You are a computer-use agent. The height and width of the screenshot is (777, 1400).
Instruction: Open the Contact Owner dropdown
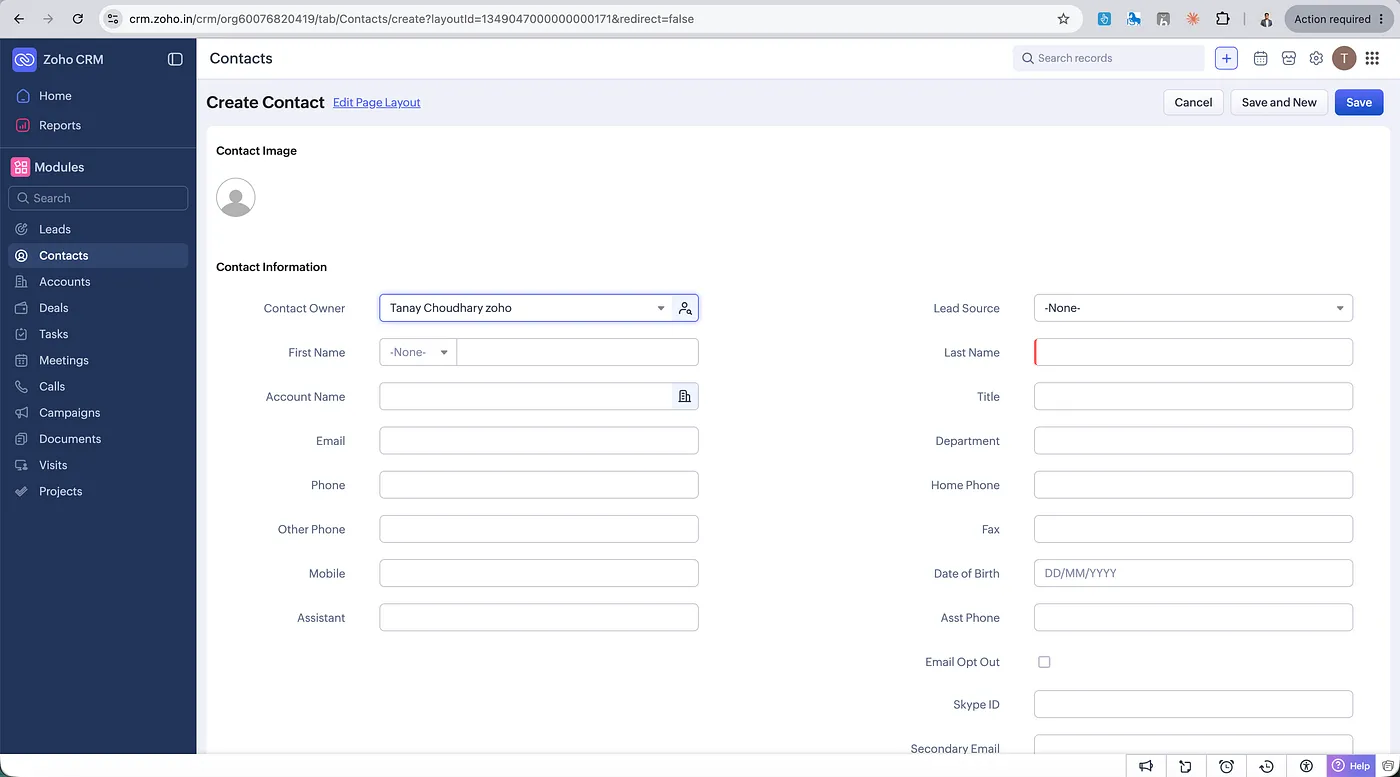525,308
